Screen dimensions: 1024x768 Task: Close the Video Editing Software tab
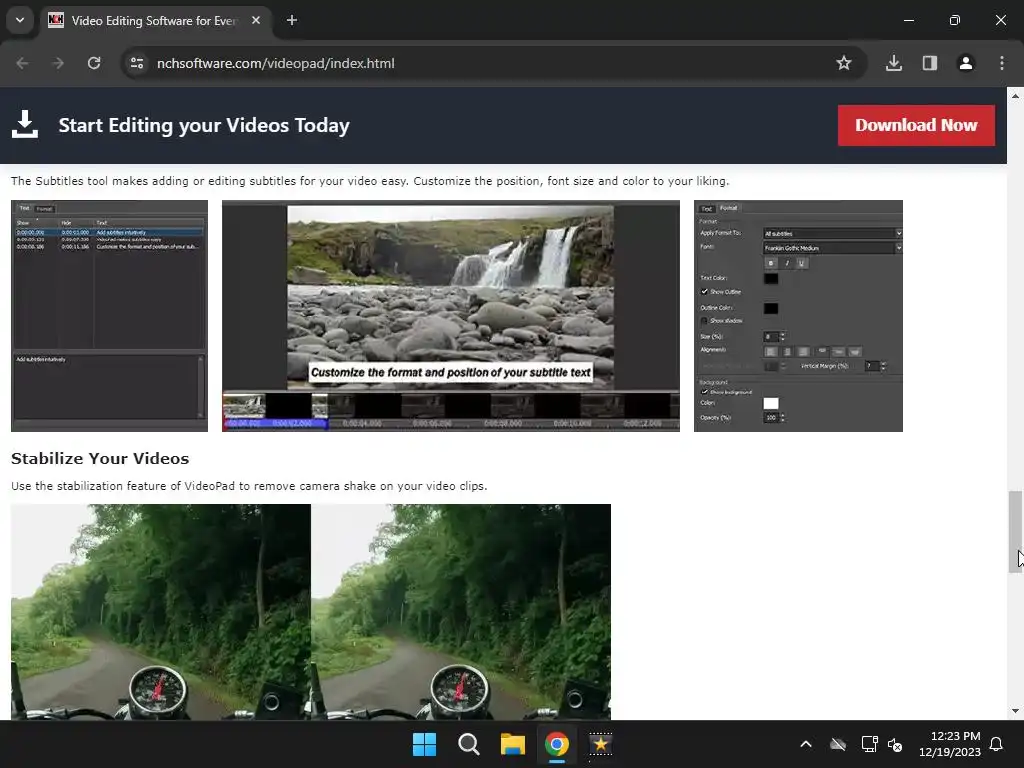256,20
